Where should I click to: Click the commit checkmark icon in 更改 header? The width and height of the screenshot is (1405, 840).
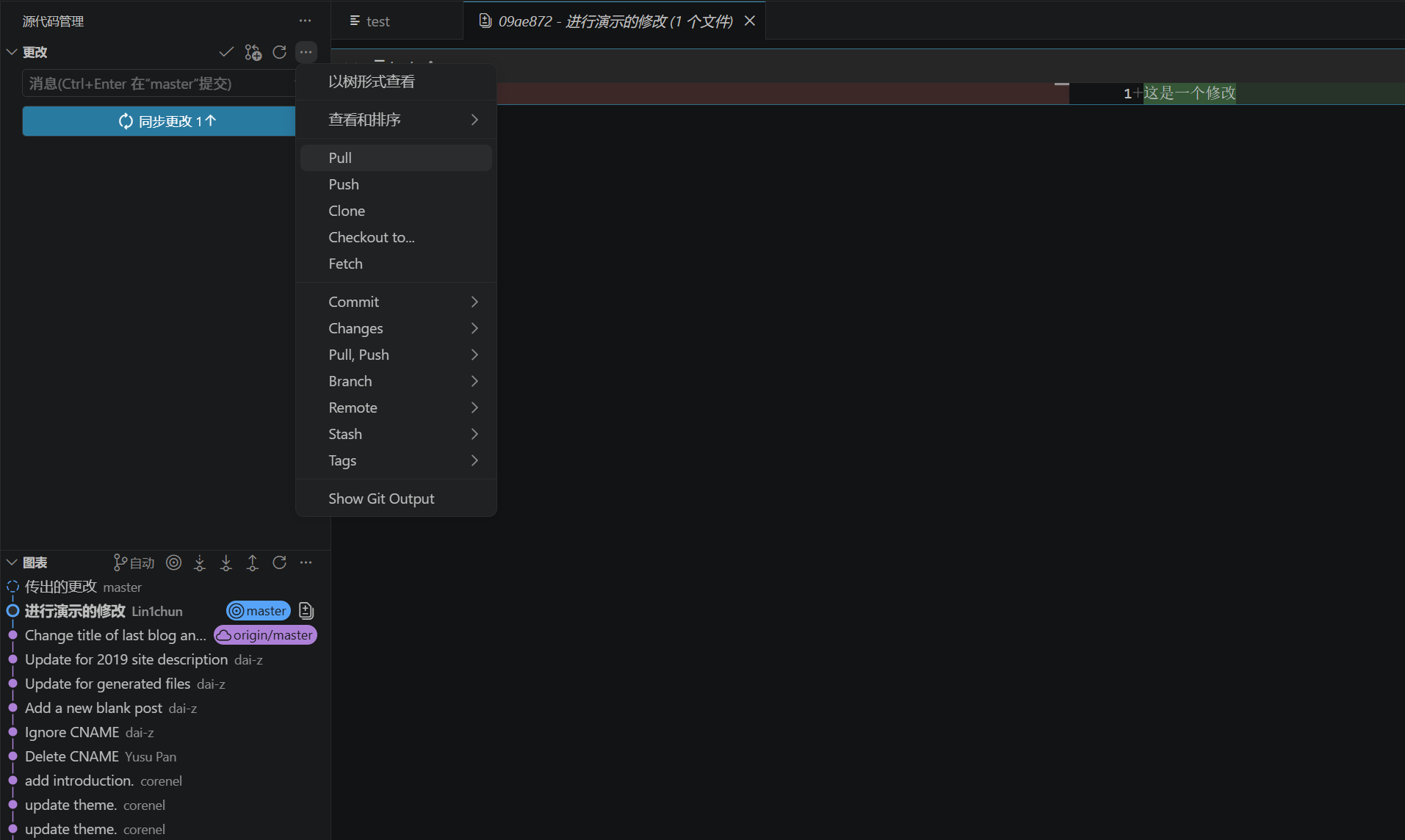coord(226,52)
